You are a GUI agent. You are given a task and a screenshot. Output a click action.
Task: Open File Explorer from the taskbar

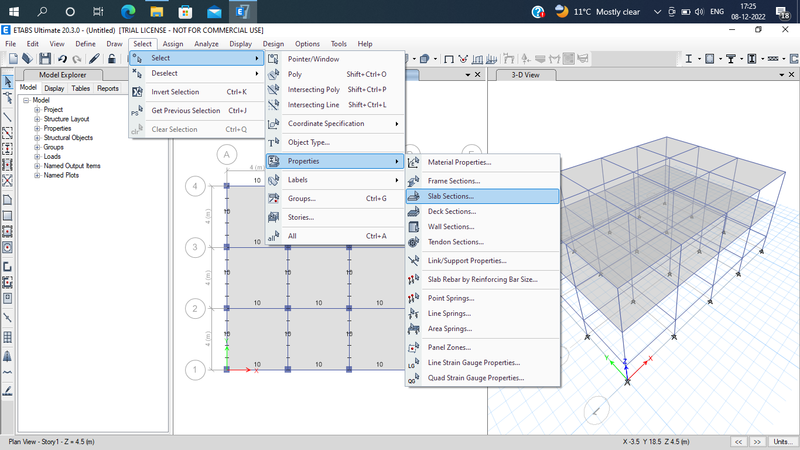157,11
